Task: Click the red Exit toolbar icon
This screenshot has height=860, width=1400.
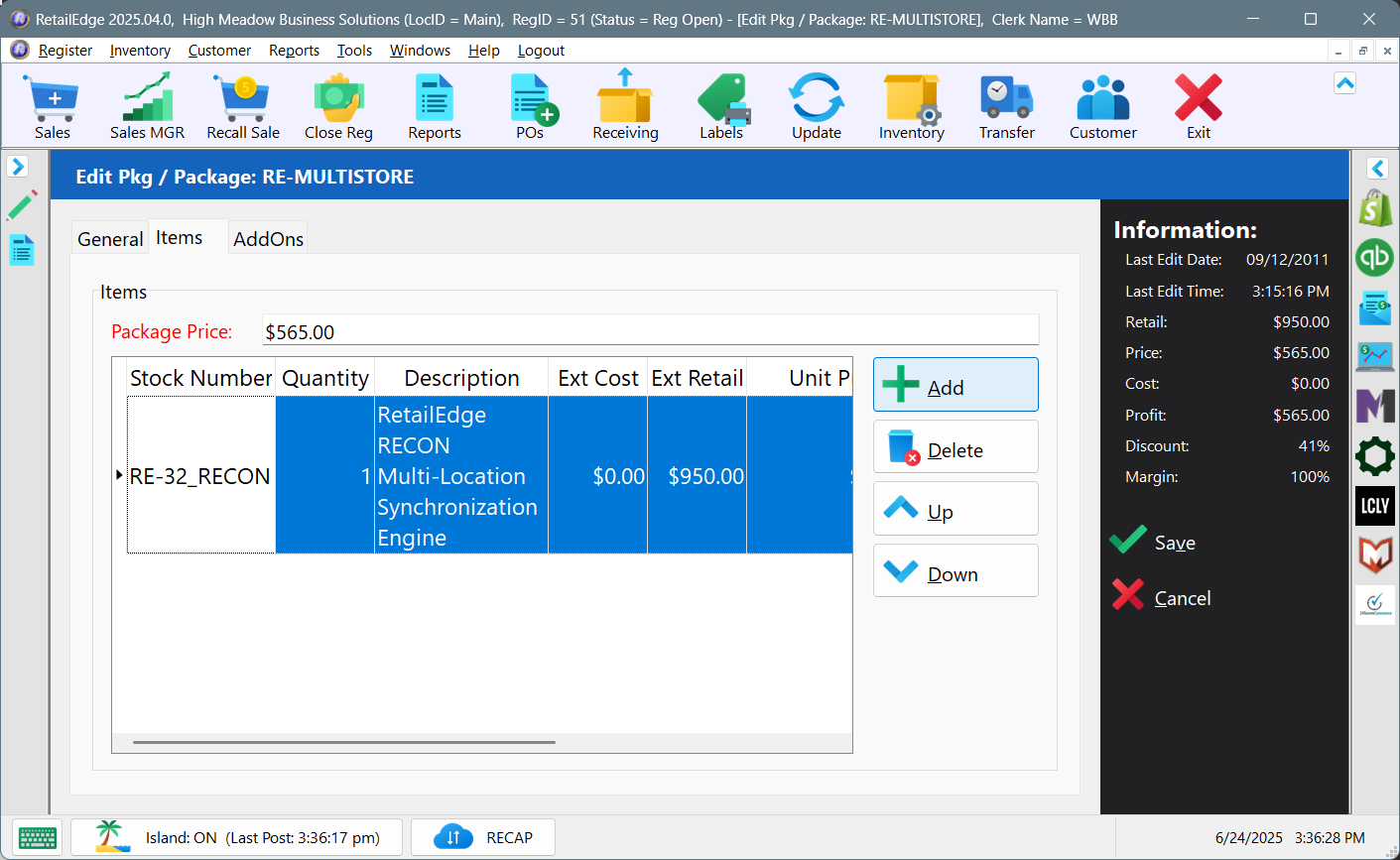Action: [x=1199, y=107]
